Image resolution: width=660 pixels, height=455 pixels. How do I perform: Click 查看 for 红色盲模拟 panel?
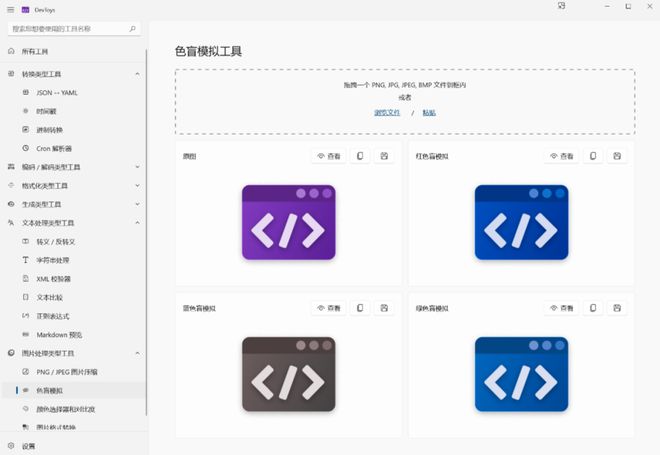point(562,156)
